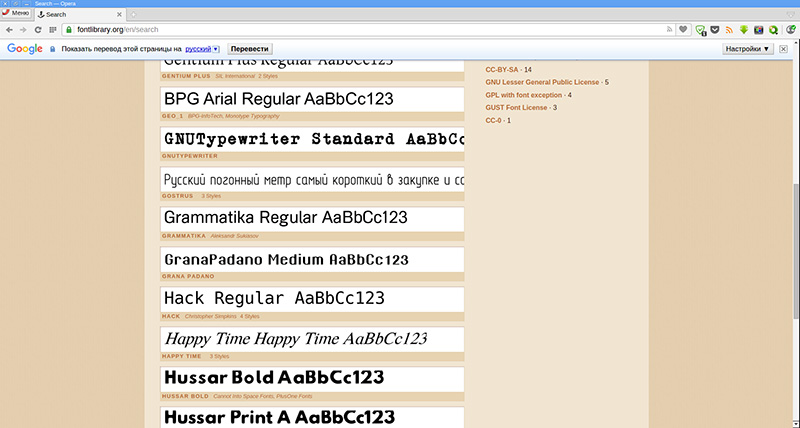
Task: Click the Перевести translate button
Action: 249,49
